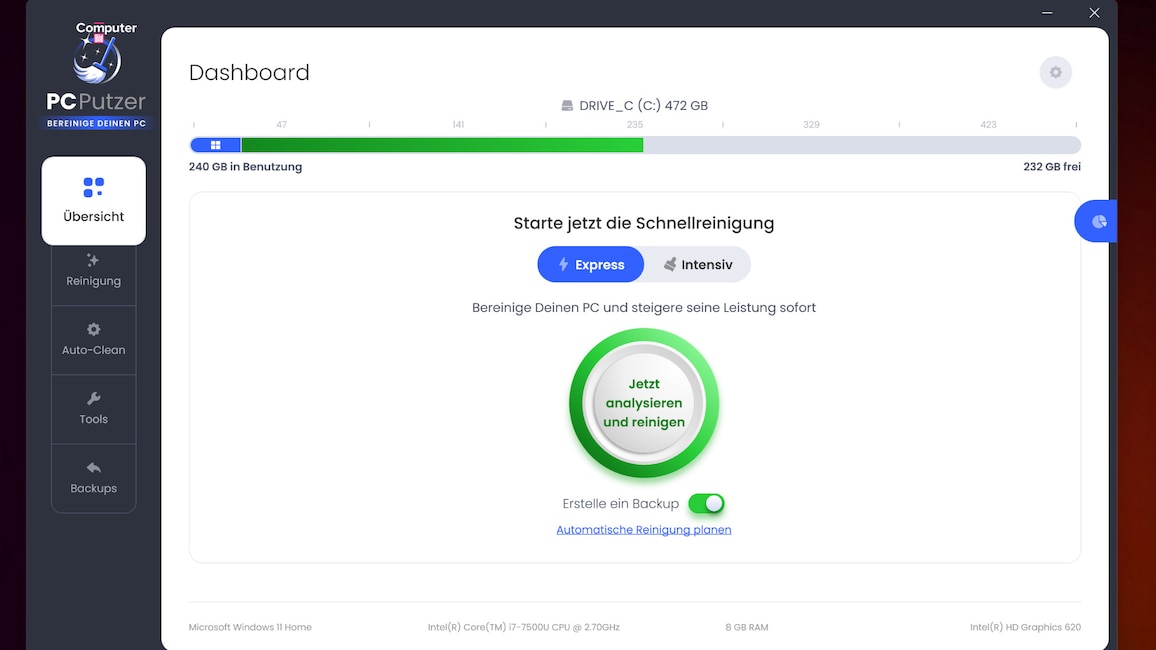1156x650 pixels.
Task: Click the DRIVE_C (C:) 472 GB label
Action: tap(644, 105)
